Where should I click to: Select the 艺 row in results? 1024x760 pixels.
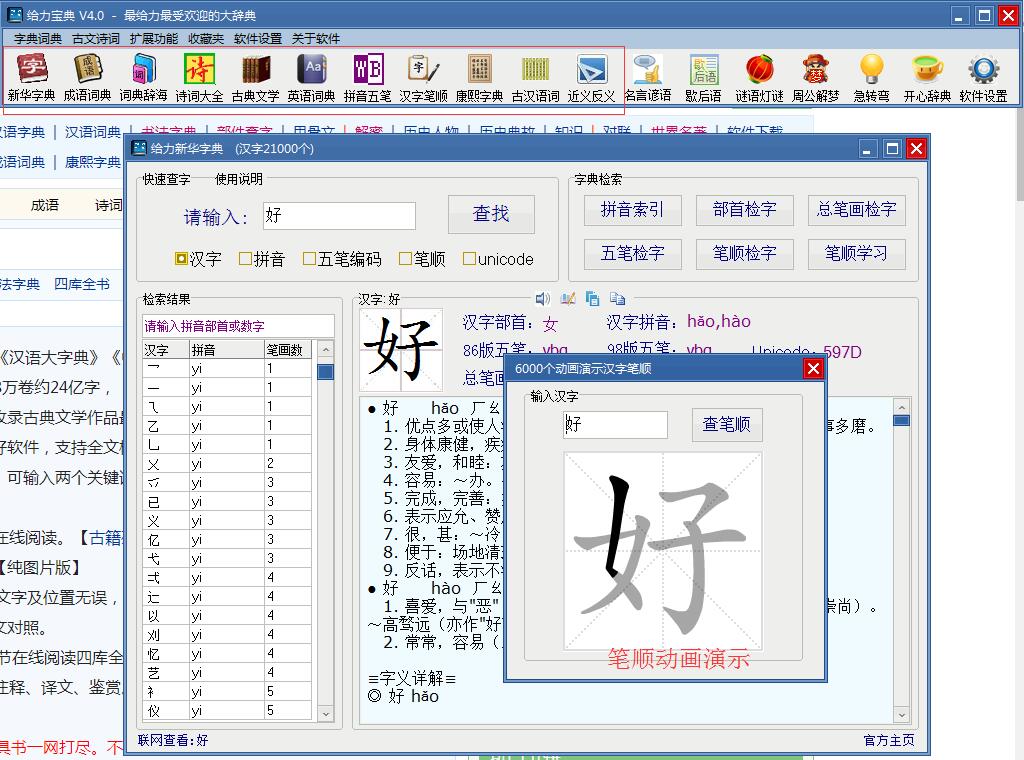(x=227, y=673)
